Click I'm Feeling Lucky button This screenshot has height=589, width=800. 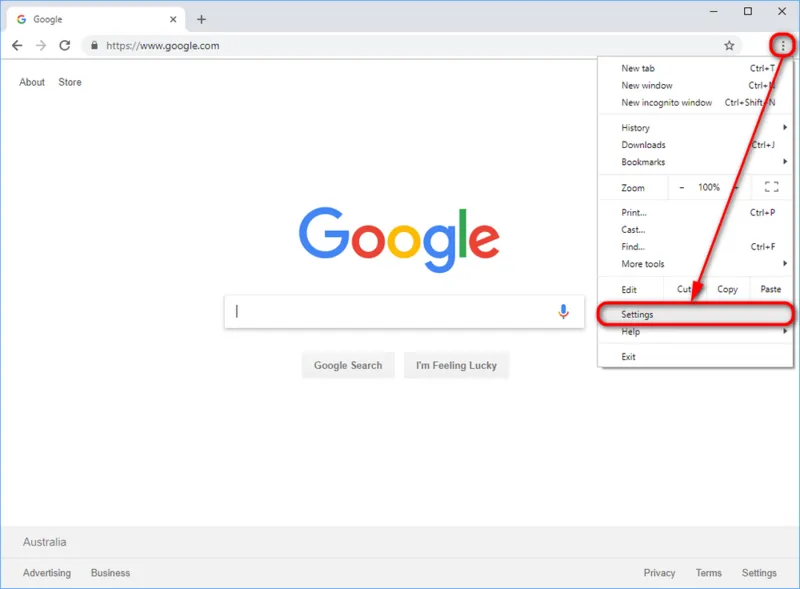pyautogui.click(x=456, y=365)
